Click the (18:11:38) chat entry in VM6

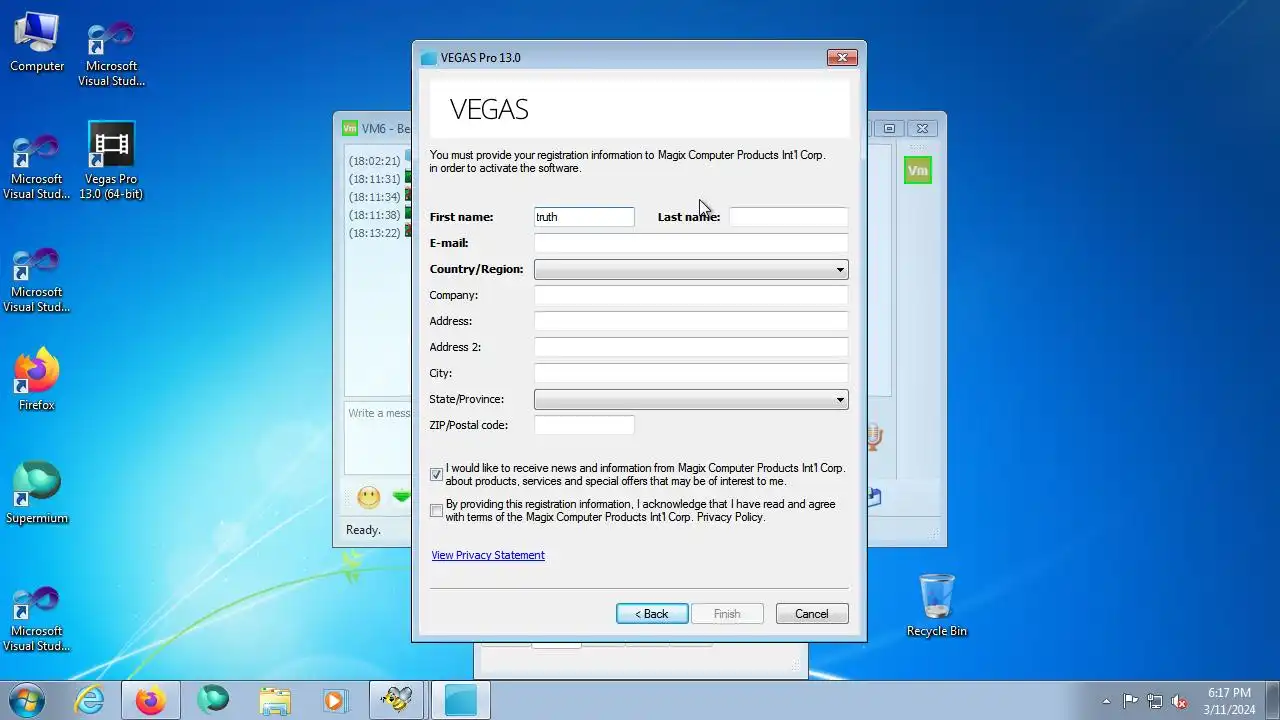point(374,215)
